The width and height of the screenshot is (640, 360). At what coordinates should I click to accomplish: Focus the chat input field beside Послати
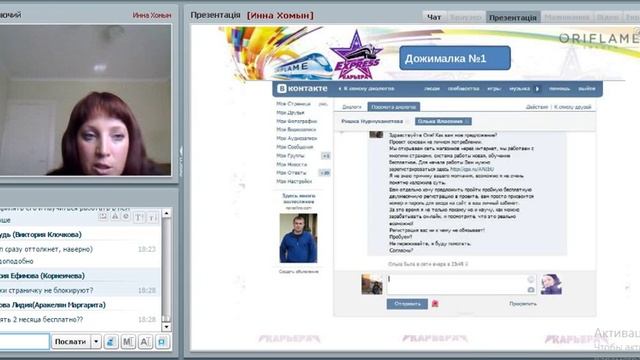[x=24, y=342]
